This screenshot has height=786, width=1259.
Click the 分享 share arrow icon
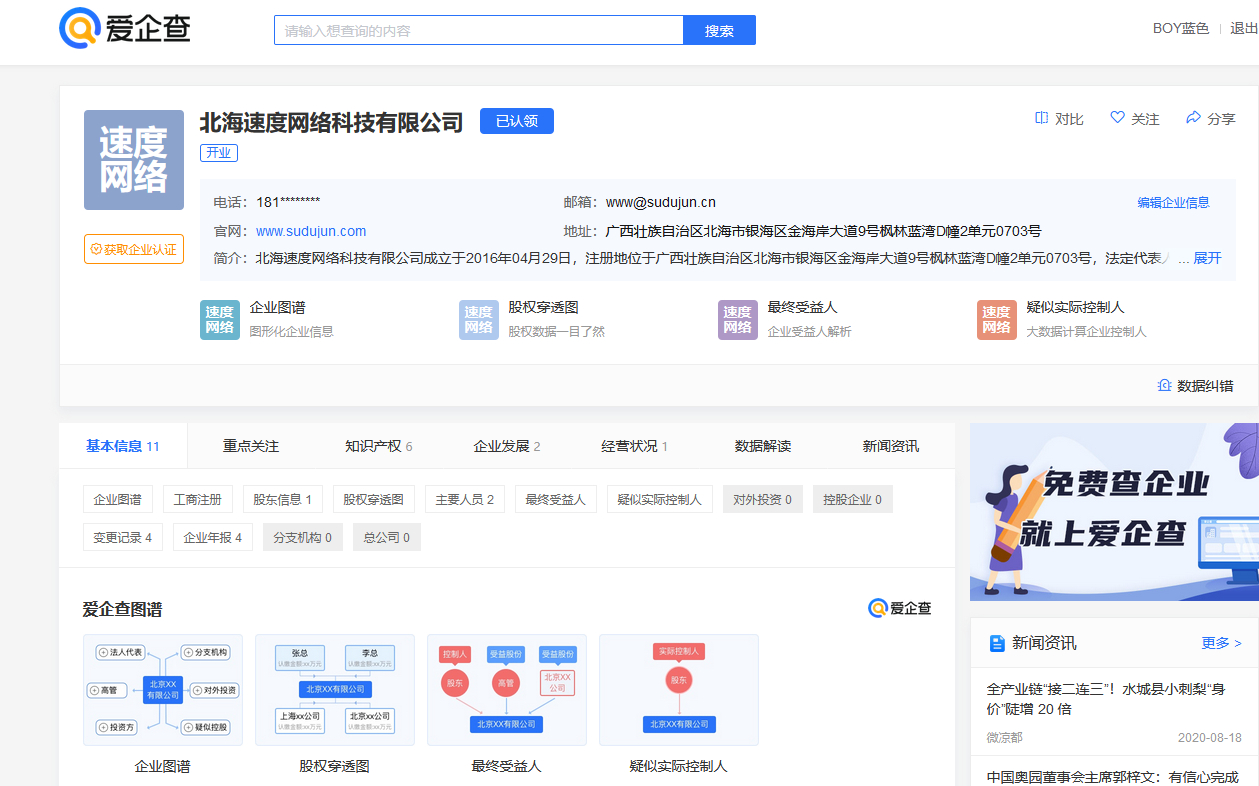click(1193, 118)
